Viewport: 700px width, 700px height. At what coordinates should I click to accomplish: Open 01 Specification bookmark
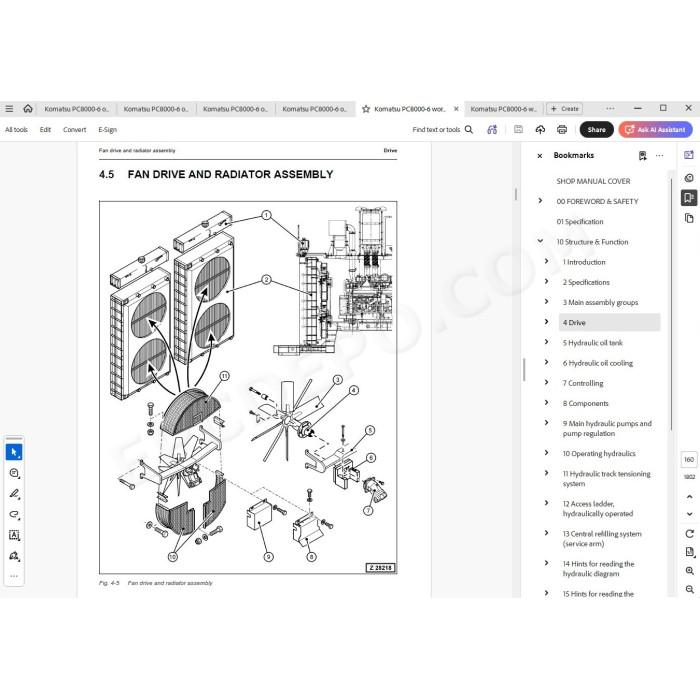pos(579,221)
